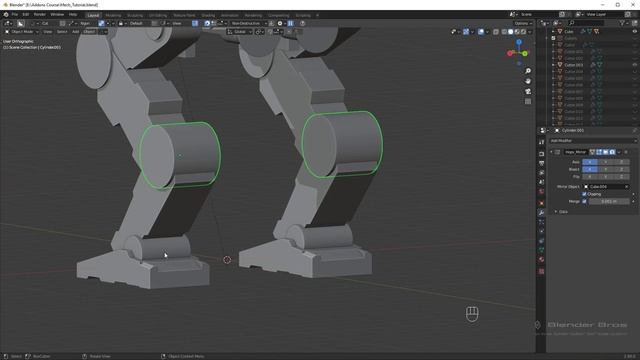The image size is (640, 360).
Task: Open the File menu
Action: click(x=14, y=14)
